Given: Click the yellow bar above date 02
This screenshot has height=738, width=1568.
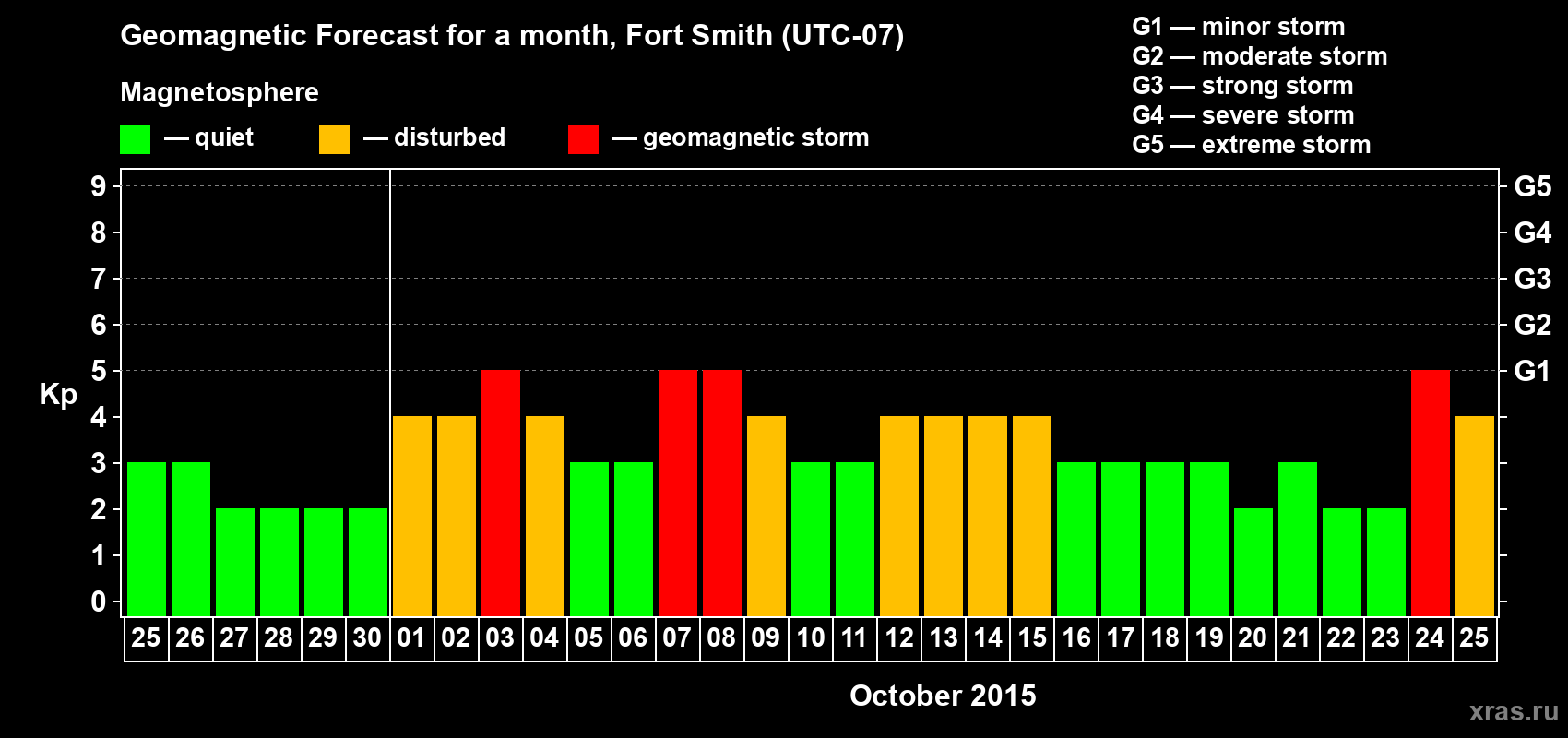Looking at the screenshot, I should click(x=456, y=517).
